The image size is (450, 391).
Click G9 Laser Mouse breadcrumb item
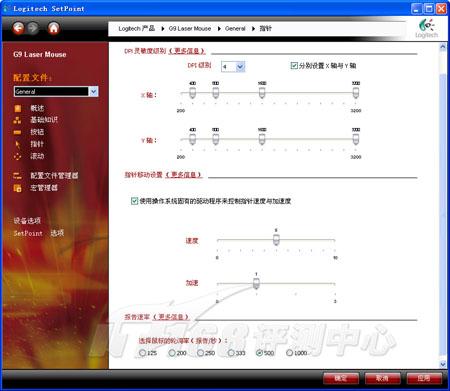190,29
